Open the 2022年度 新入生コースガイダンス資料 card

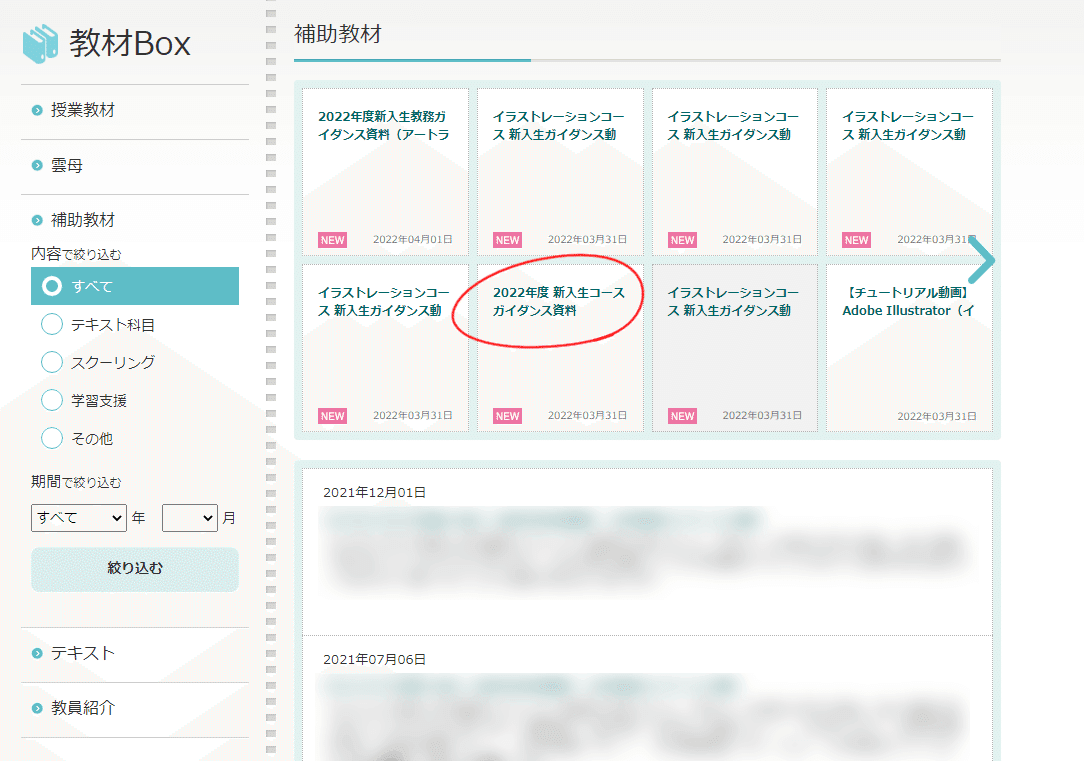[560, 348]
